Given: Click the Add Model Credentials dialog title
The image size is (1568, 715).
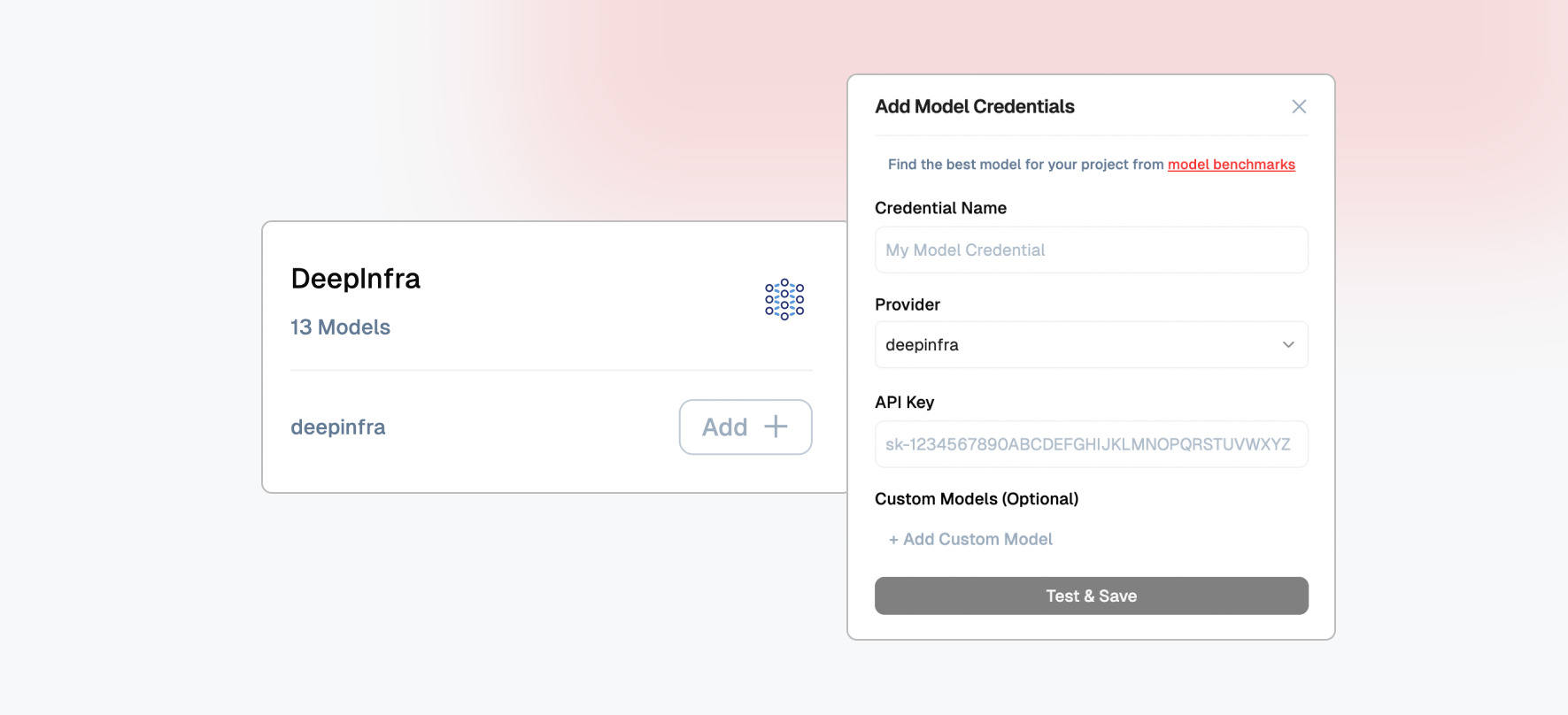Looking at the screenshot, I should coord(975,106).
